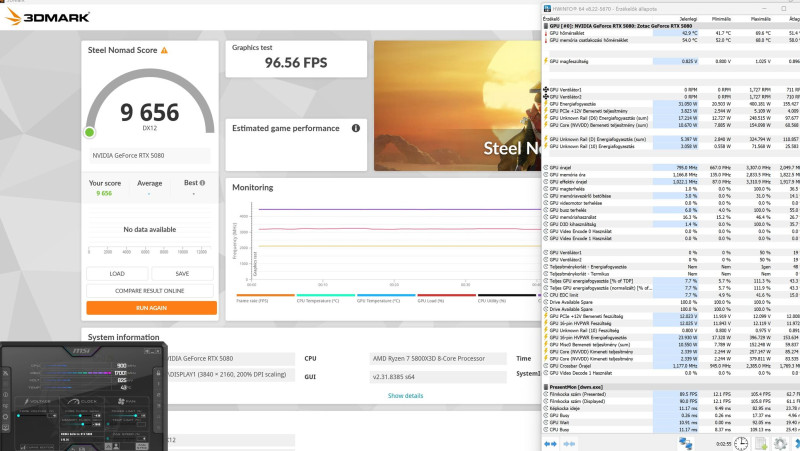Open HWiNFO sensor settings gear icon
Viewport: 800px width, 451px height.
(x=780, y=444)
